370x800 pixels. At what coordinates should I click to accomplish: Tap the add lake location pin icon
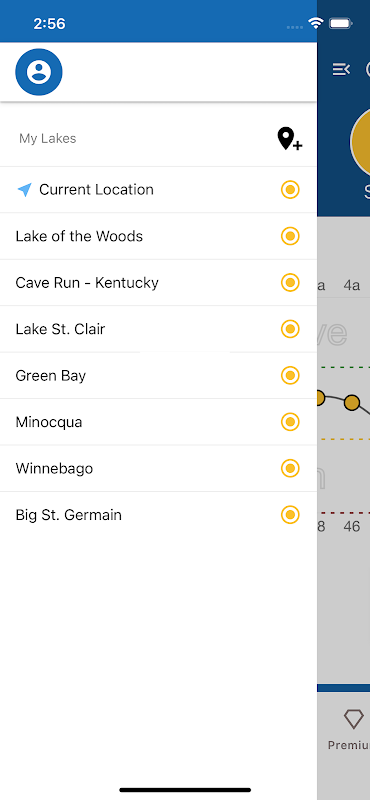[289, 139]
